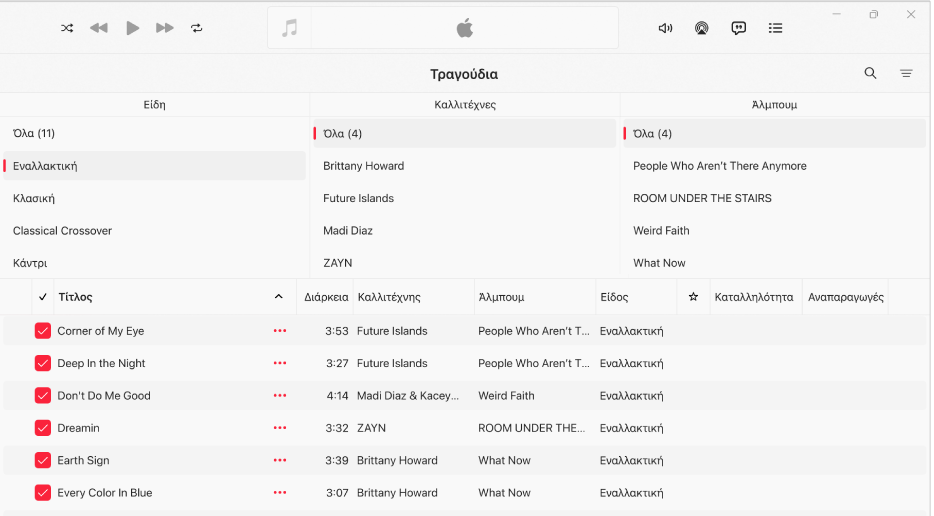
Task: Click the Είδη browser column header
Action: (x=154, y=105)
